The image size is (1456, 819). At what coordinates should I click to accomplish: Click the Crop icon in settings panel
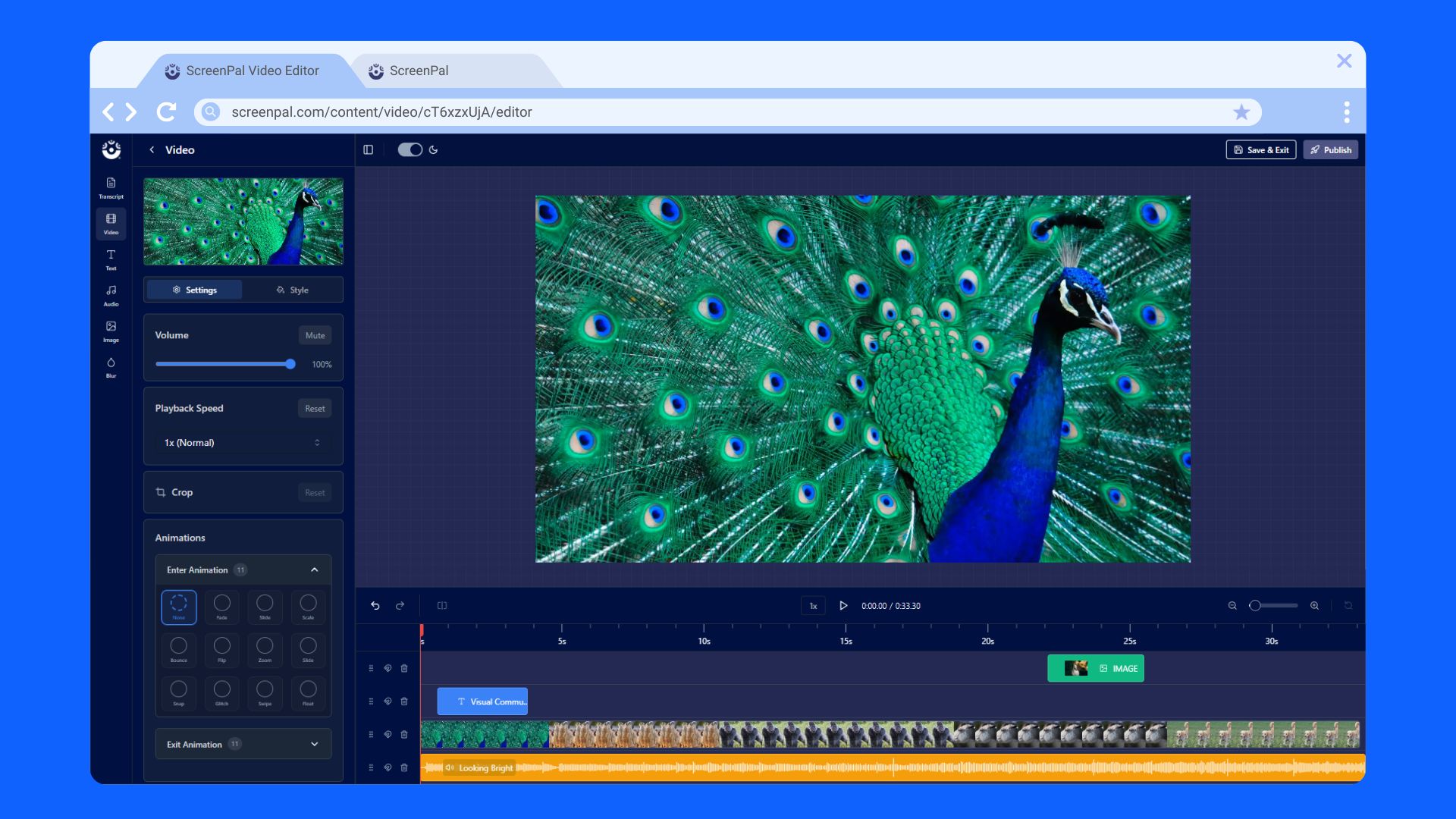[x=162, y=492]
